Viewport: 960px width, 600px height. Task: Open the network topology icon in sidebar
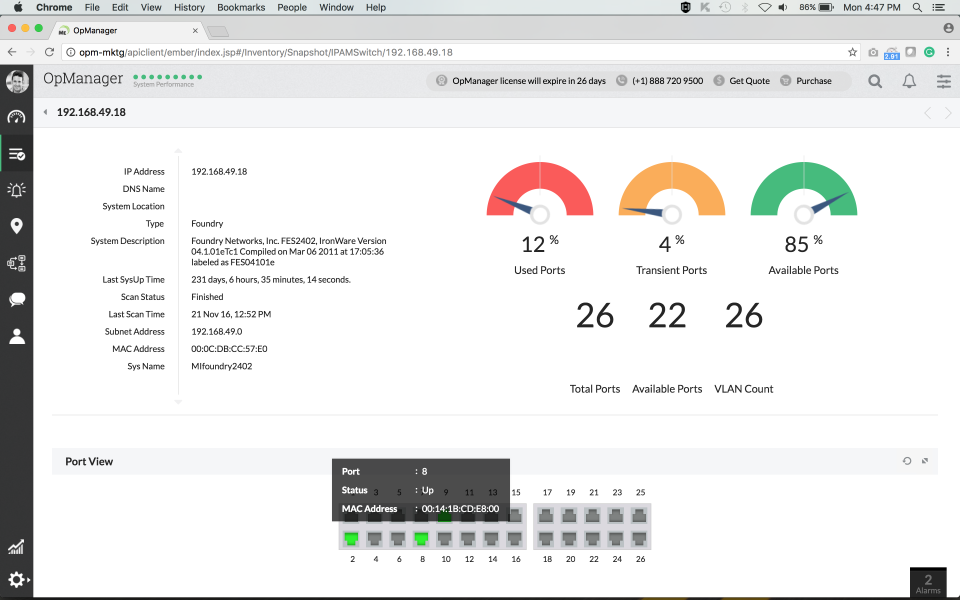[x=16, y=263]
